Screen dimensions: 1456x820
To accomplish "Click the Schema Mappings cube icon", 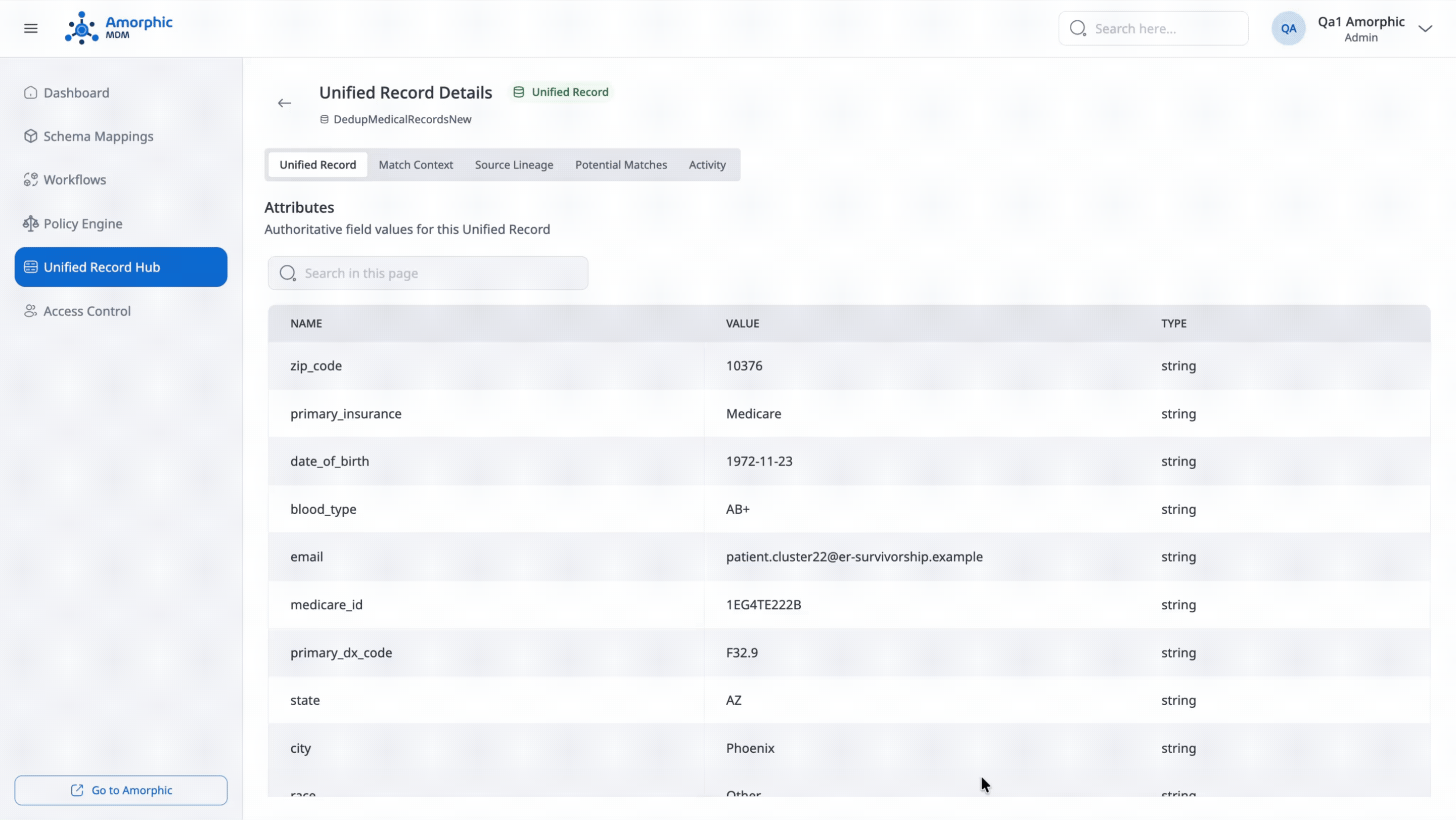I will (30, 136).
